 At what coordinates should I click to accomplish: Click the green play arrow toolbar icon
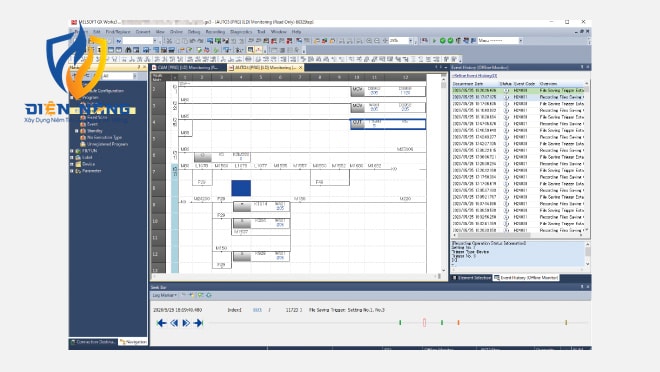coord(434,40)
